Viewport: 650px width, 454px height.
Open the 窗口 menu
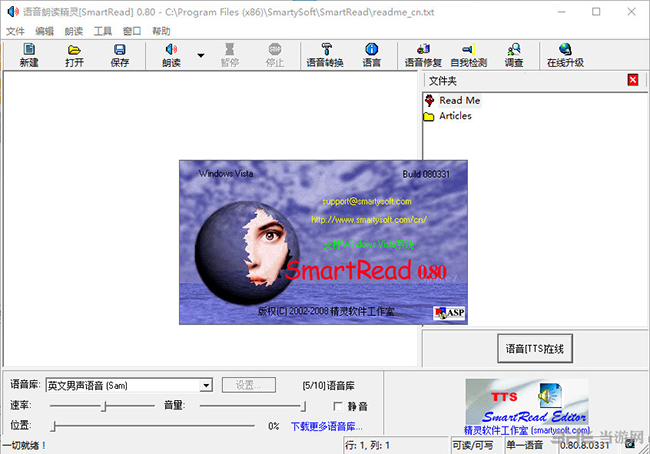coord(132,31)
